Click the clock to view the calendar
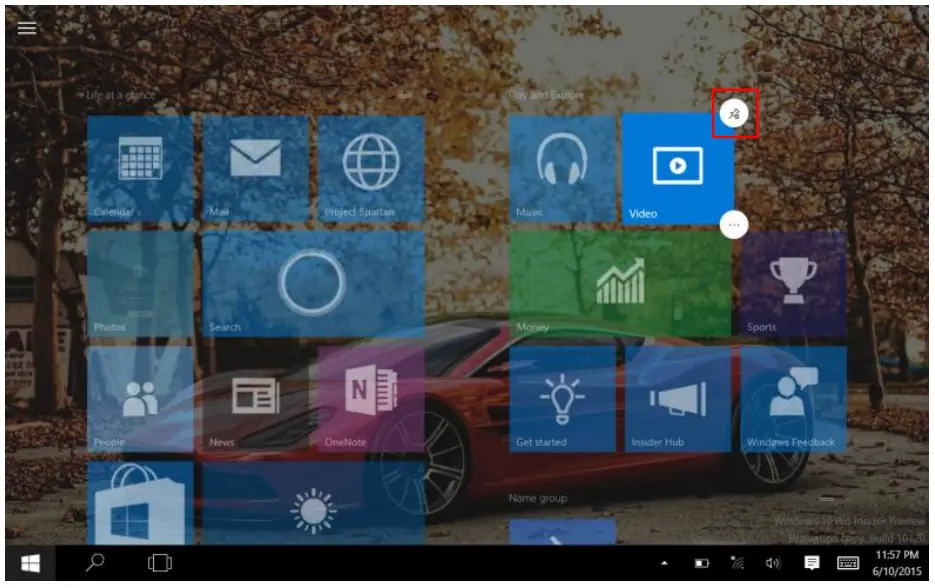935x588 pixels. point(888,563)
